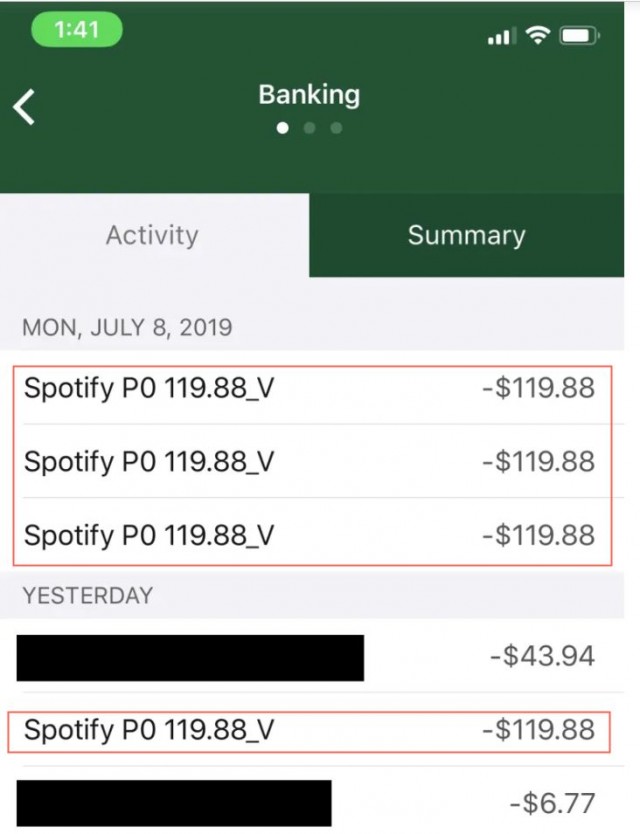Tap the MON, JULY 8, 2019 date header
The image size is (640, 834).
[128, 327]
